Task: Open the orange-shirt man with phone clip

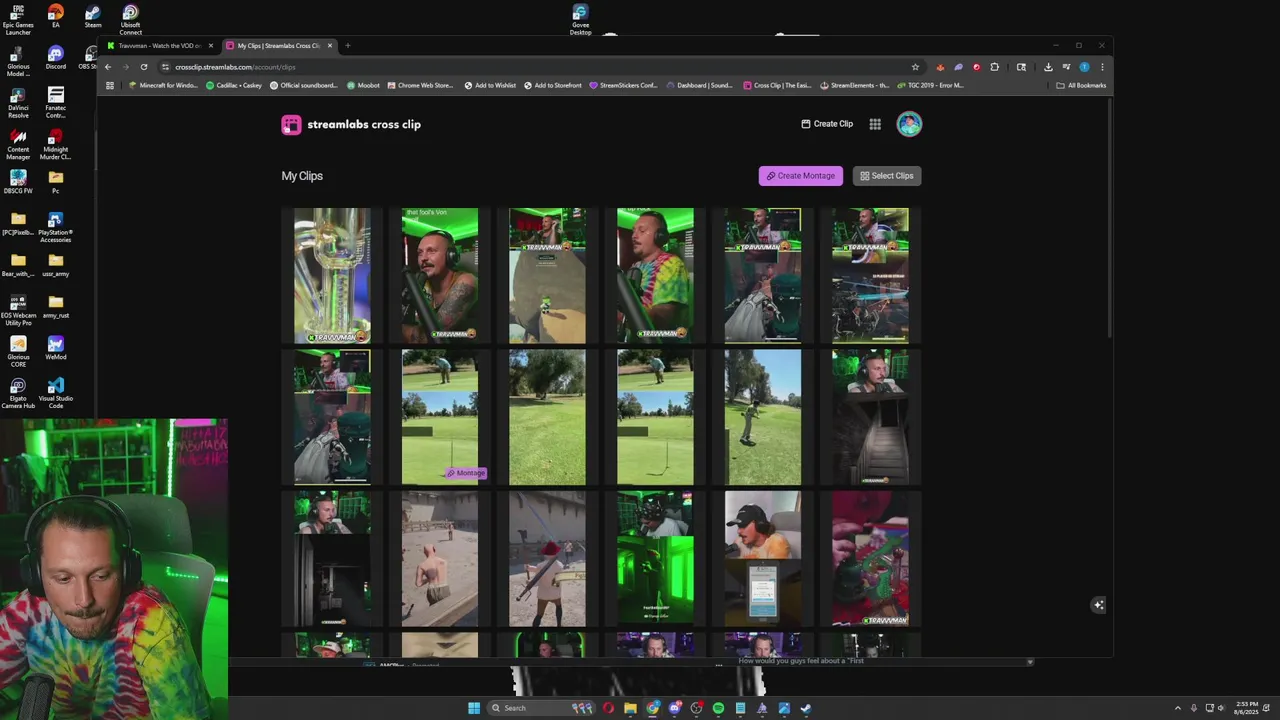Action: point(762,558)
